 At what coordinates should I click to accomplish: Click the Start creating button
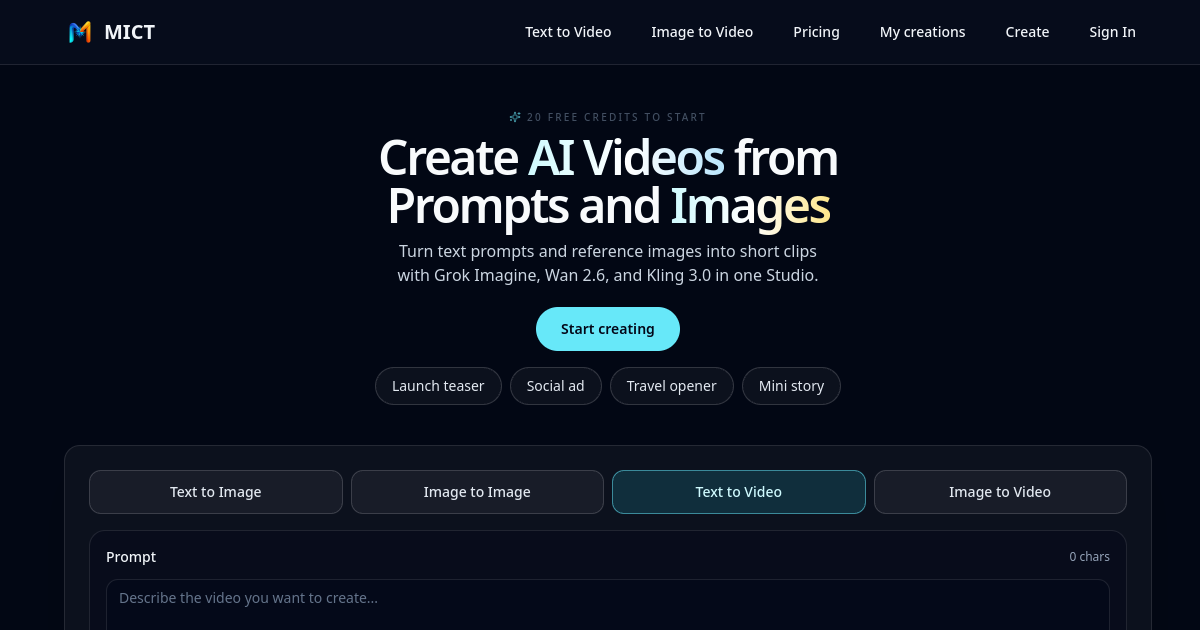pos(608,329)
